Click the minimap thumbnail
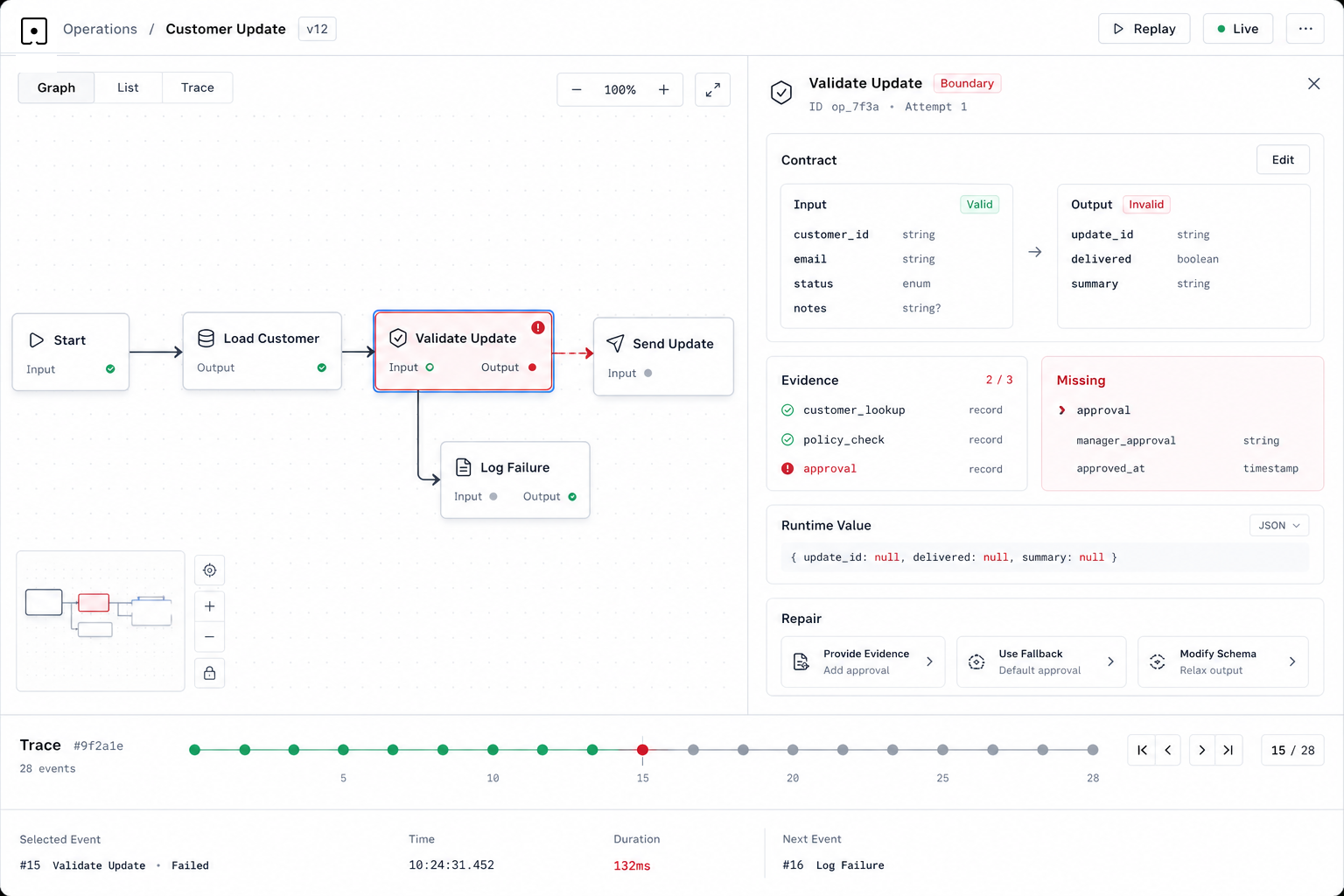This screenshot has height=896, width=1344. 101,620
